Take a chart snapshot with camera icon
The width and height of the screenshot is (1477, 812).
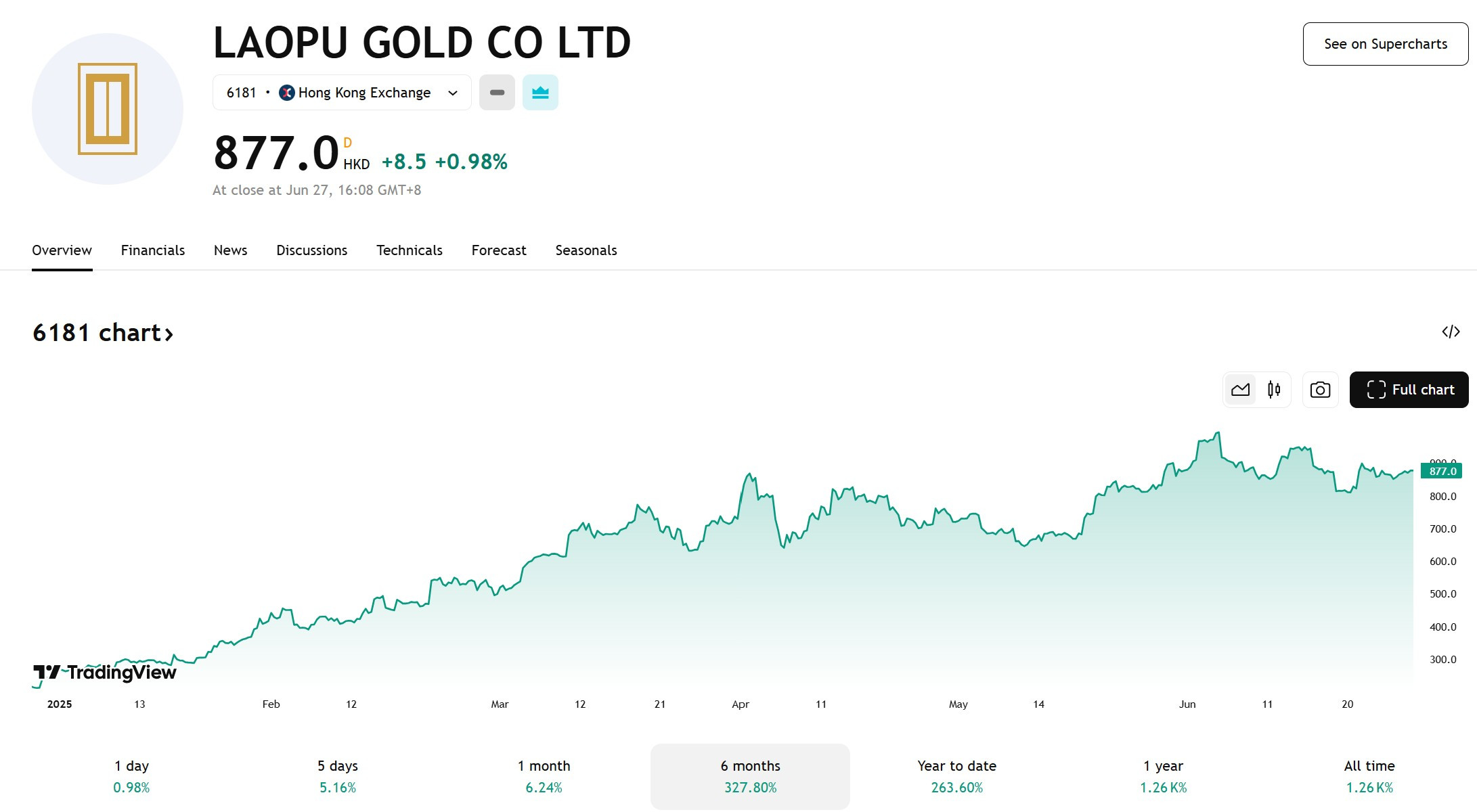tap(1320, 390)
